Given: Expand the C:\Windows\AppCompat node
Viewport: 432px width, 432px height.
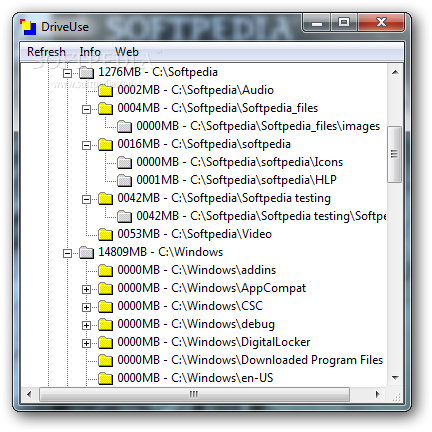Looking at the screenshot, I should coord(86,289).
